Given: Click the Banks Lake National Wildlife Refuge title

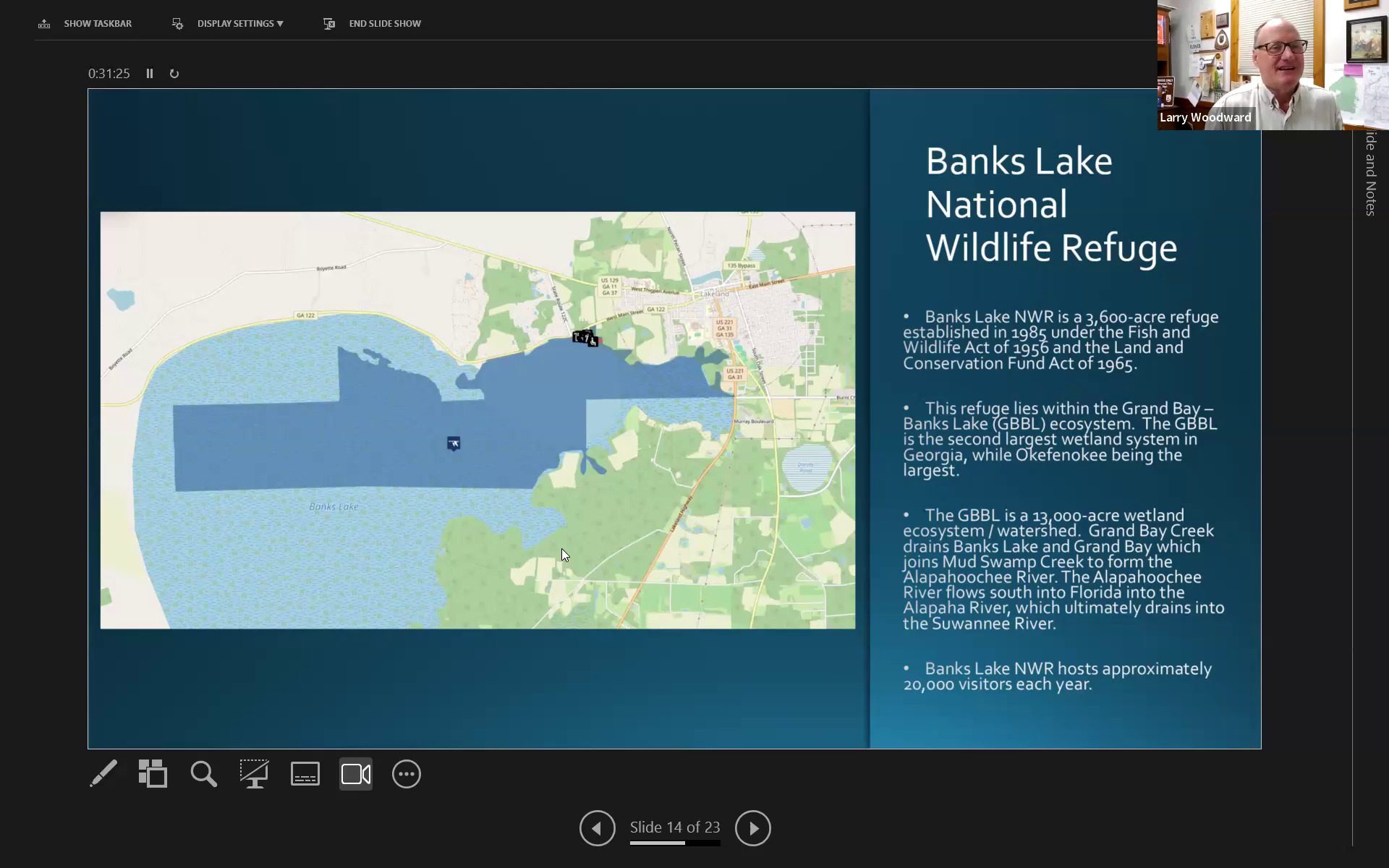Looking at the screenshot, I should [1052, 204].
